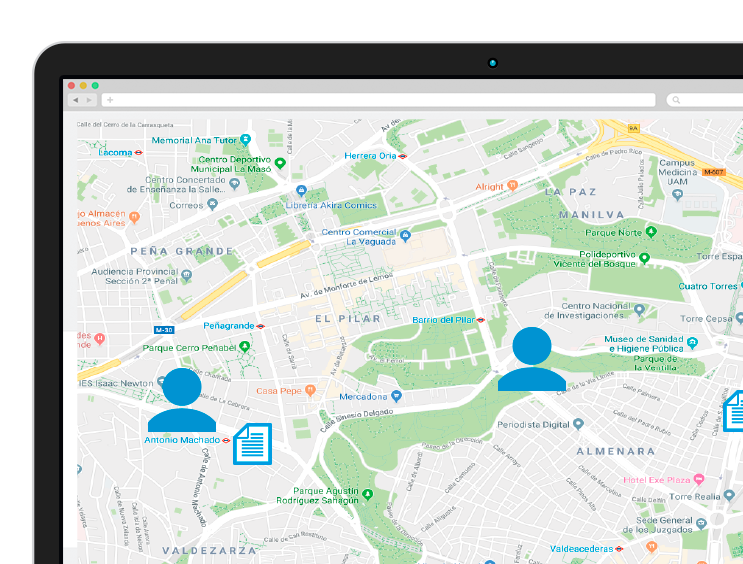The height and width of the screenshot is (564, 743).
Task: Click Centro Deportivo Municipal La Masó pin
Action: pos(280,163)
